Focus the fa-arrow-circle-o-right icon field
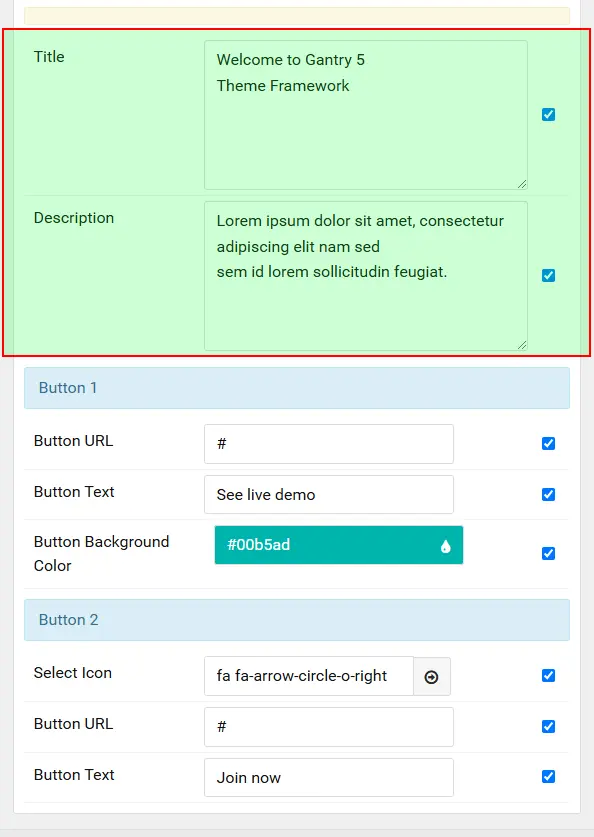This screenshot has width=594, height=837. [x=309, y=676]
